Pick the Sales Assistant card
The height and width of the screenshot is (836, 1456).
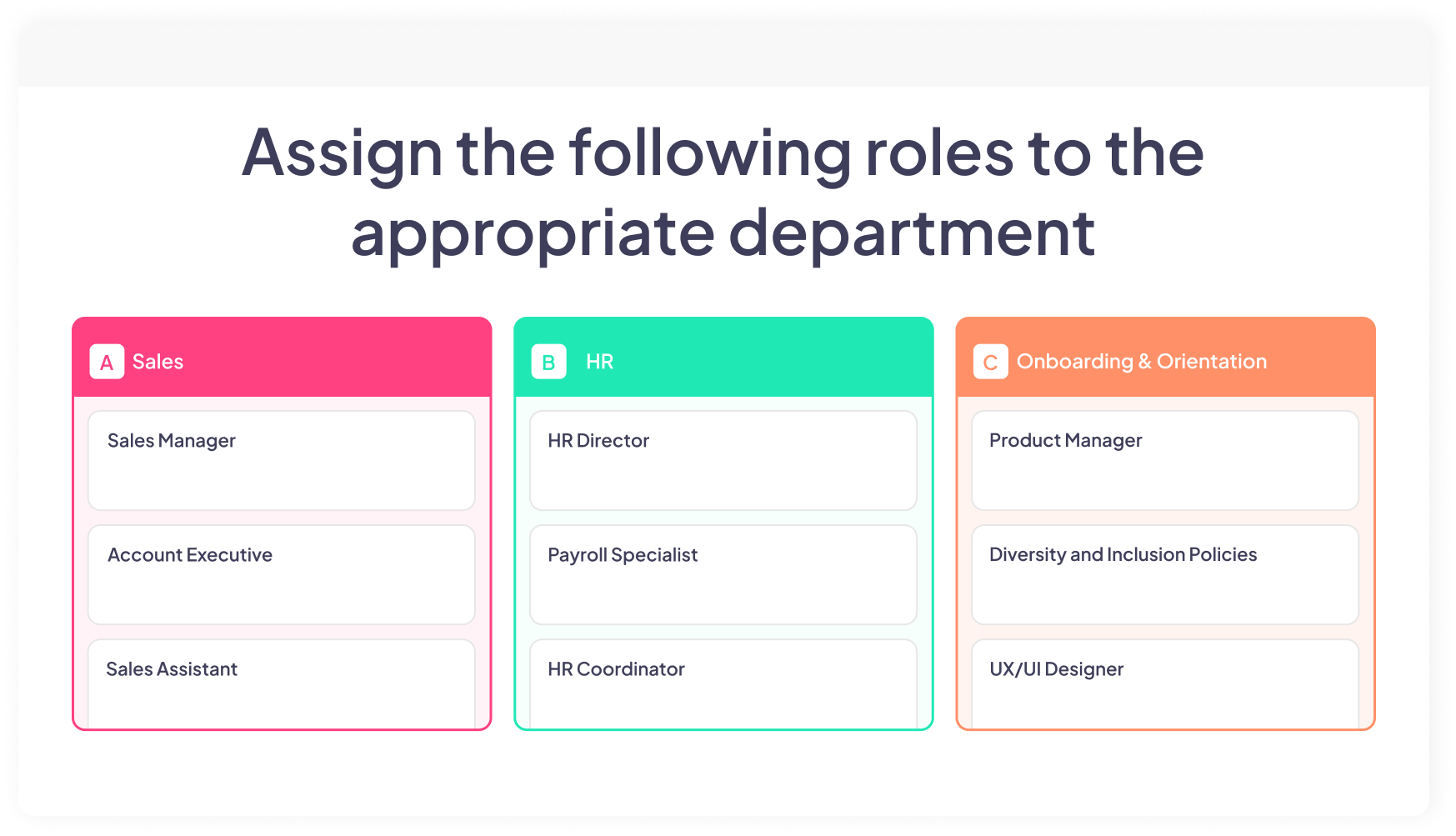tap(282, 683)
